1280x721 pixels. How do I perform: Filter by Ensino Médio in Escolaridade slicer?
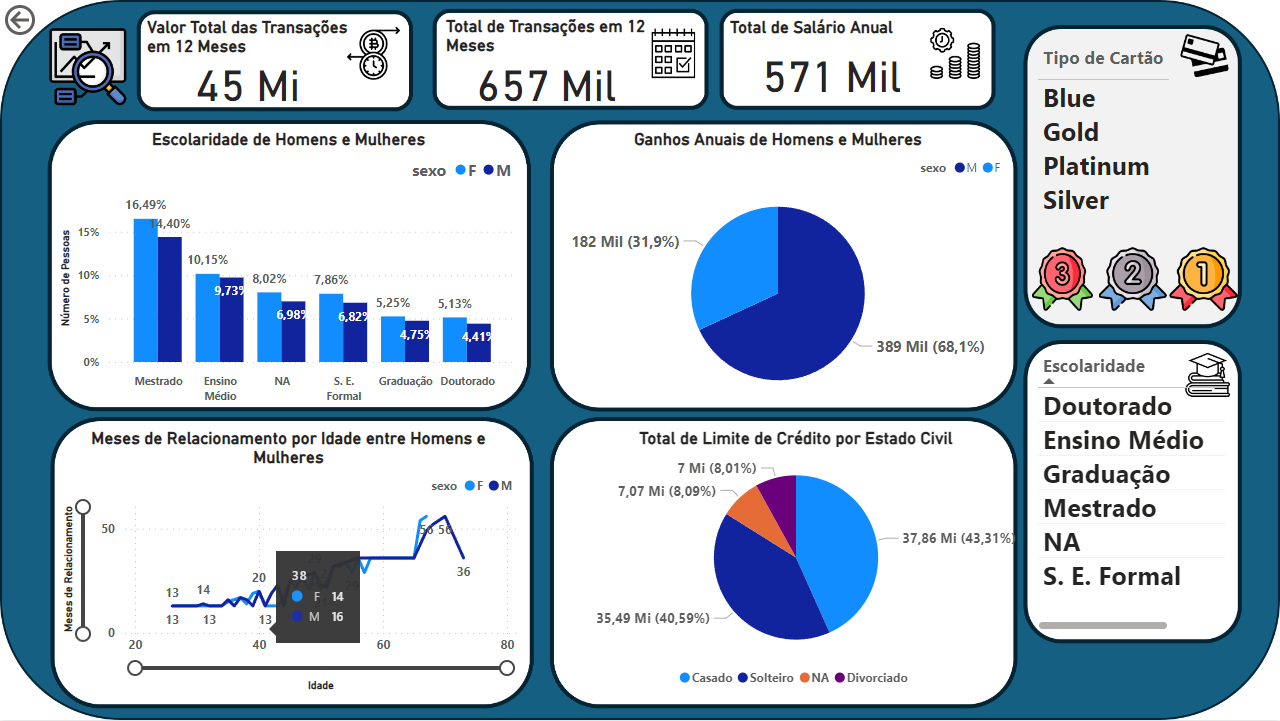[1123, 440]
